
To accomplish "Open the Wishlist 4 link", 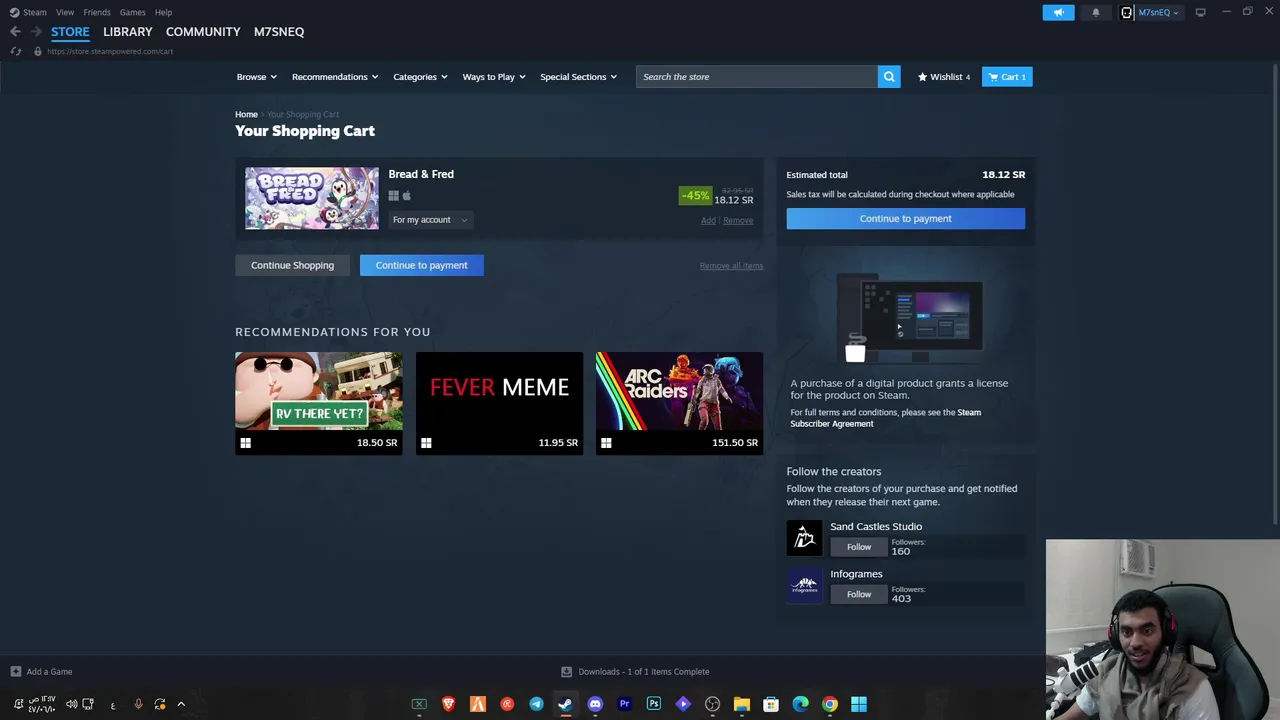I will pos(944,77).
